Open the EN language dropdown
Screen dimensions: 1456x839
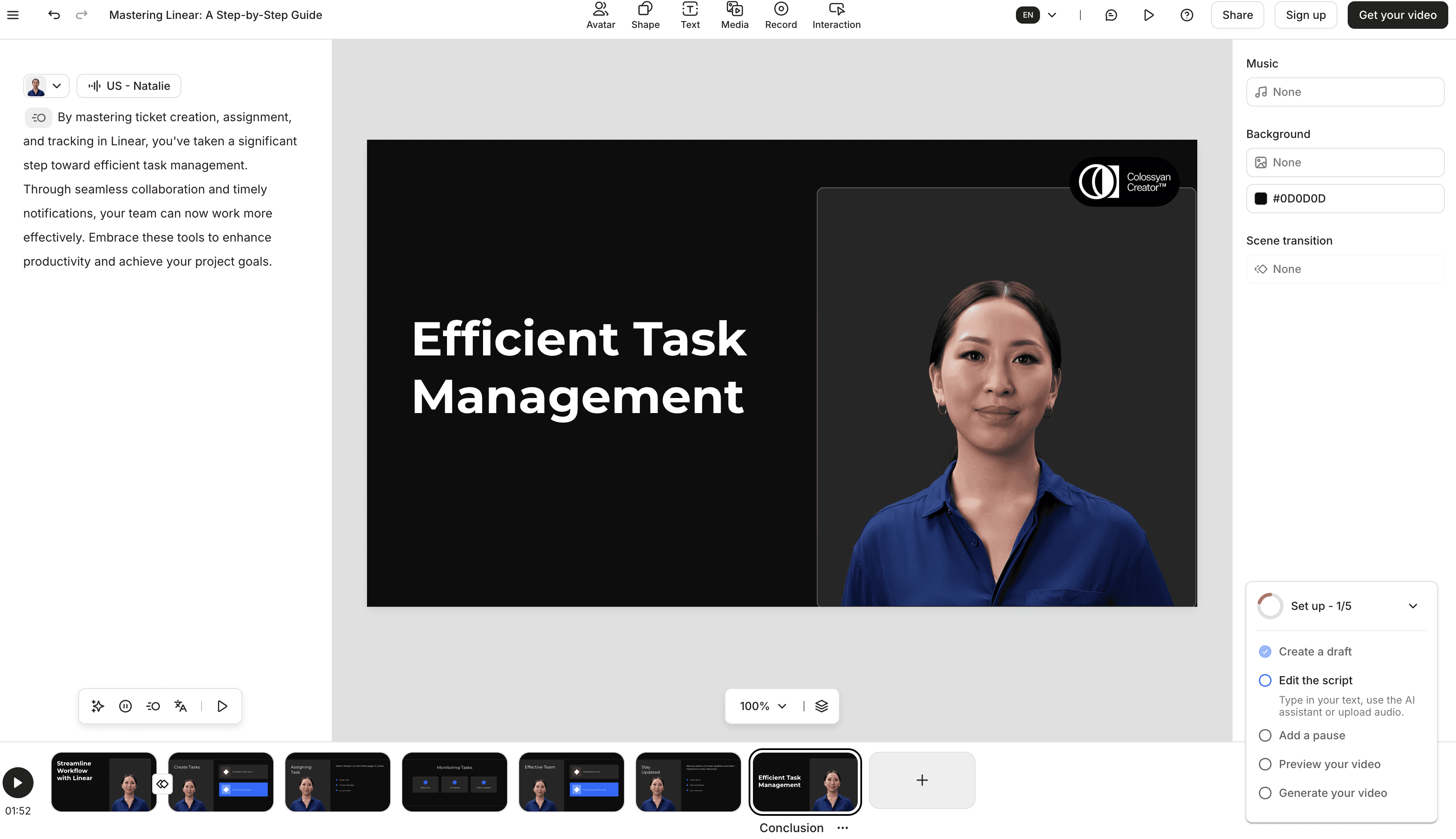[x=1037, y=15]
